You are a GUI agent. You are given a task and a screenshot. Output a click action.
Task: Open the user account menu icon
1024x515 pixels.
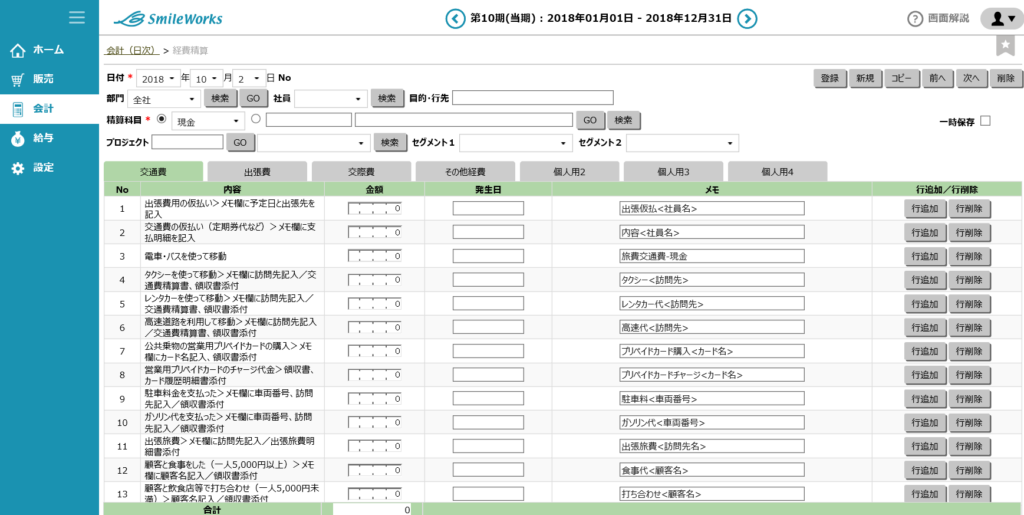point(1002,18)
